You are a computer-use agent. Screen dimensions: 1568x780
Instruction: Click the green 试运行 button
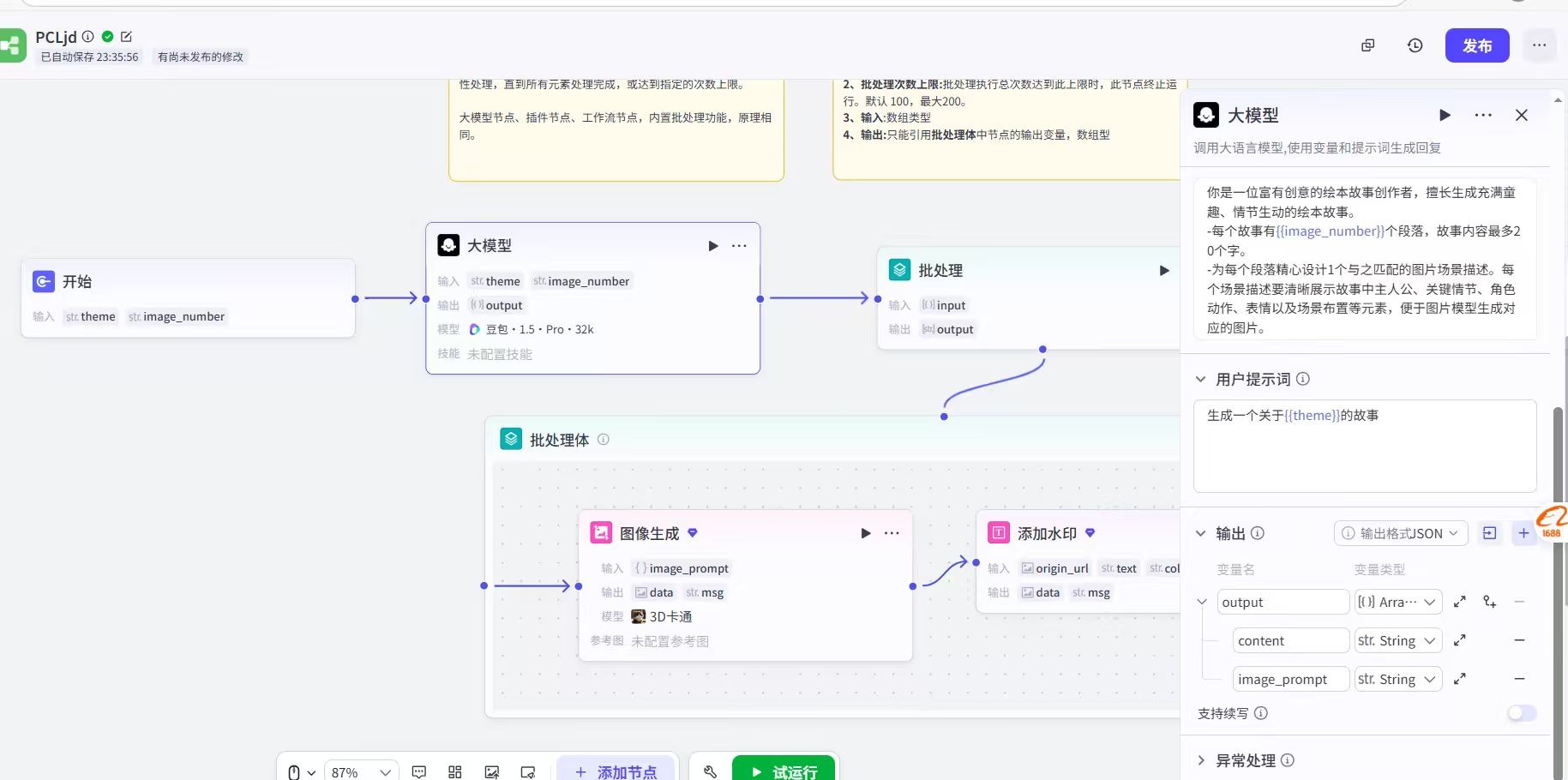(x=783, y=771)
